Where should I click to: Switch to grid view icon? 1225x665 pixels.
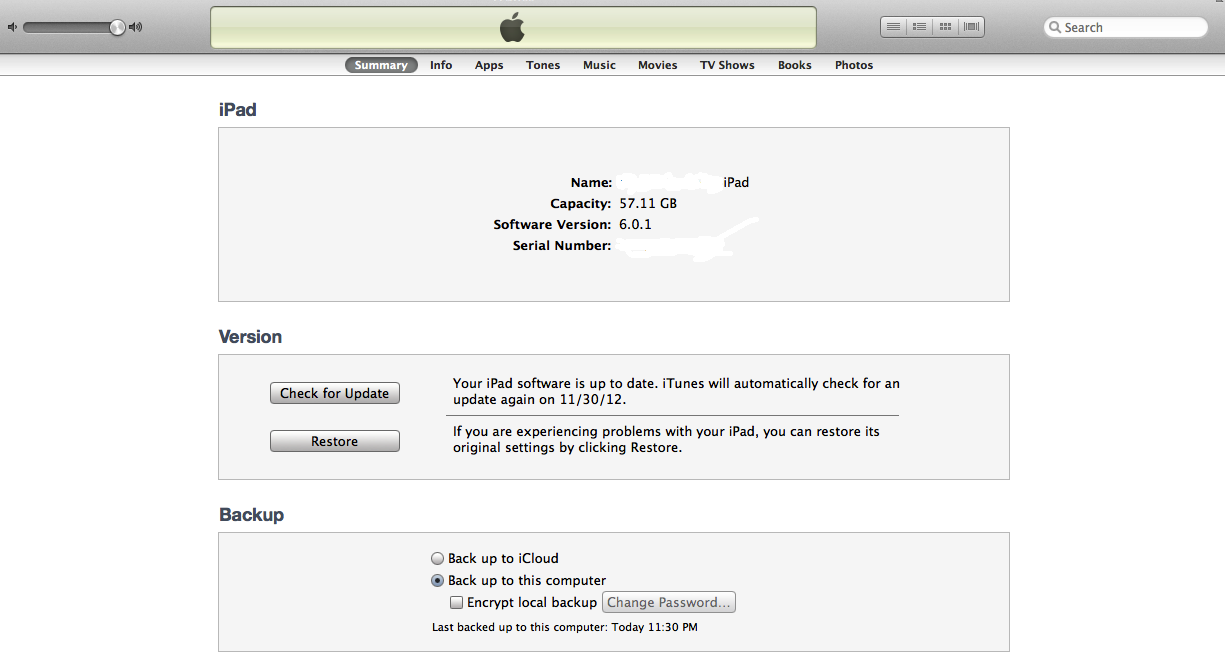pos(945,27)
